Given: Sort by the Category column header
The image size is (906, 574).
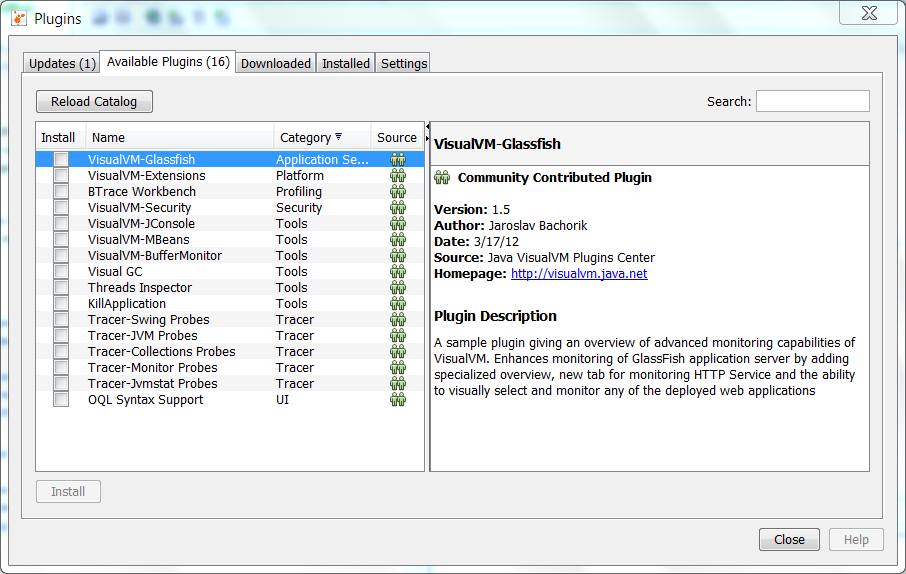Looking at the screenshot, I should 322,138.
